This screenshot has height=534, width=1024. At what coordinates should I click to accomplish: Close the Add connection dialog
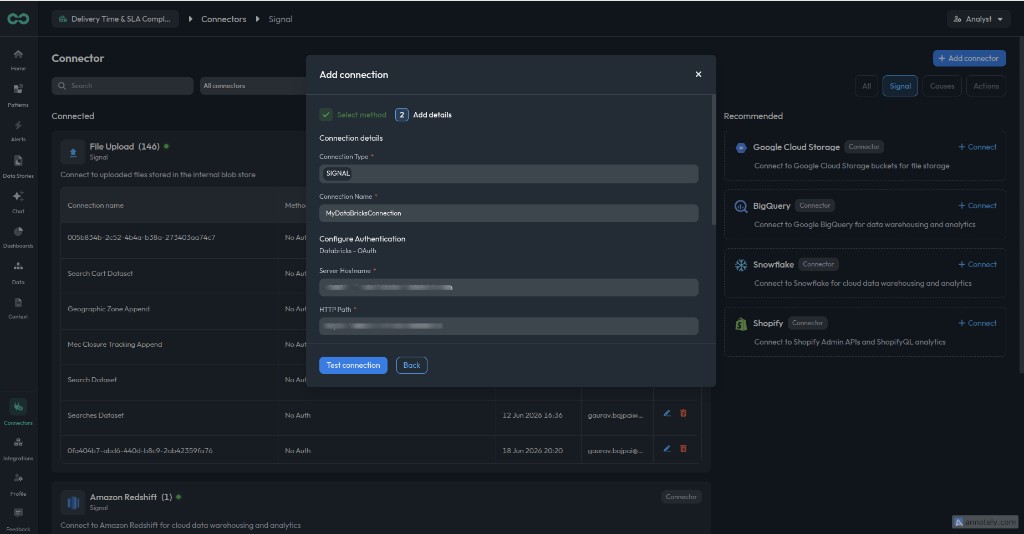[x=698, y=74]
